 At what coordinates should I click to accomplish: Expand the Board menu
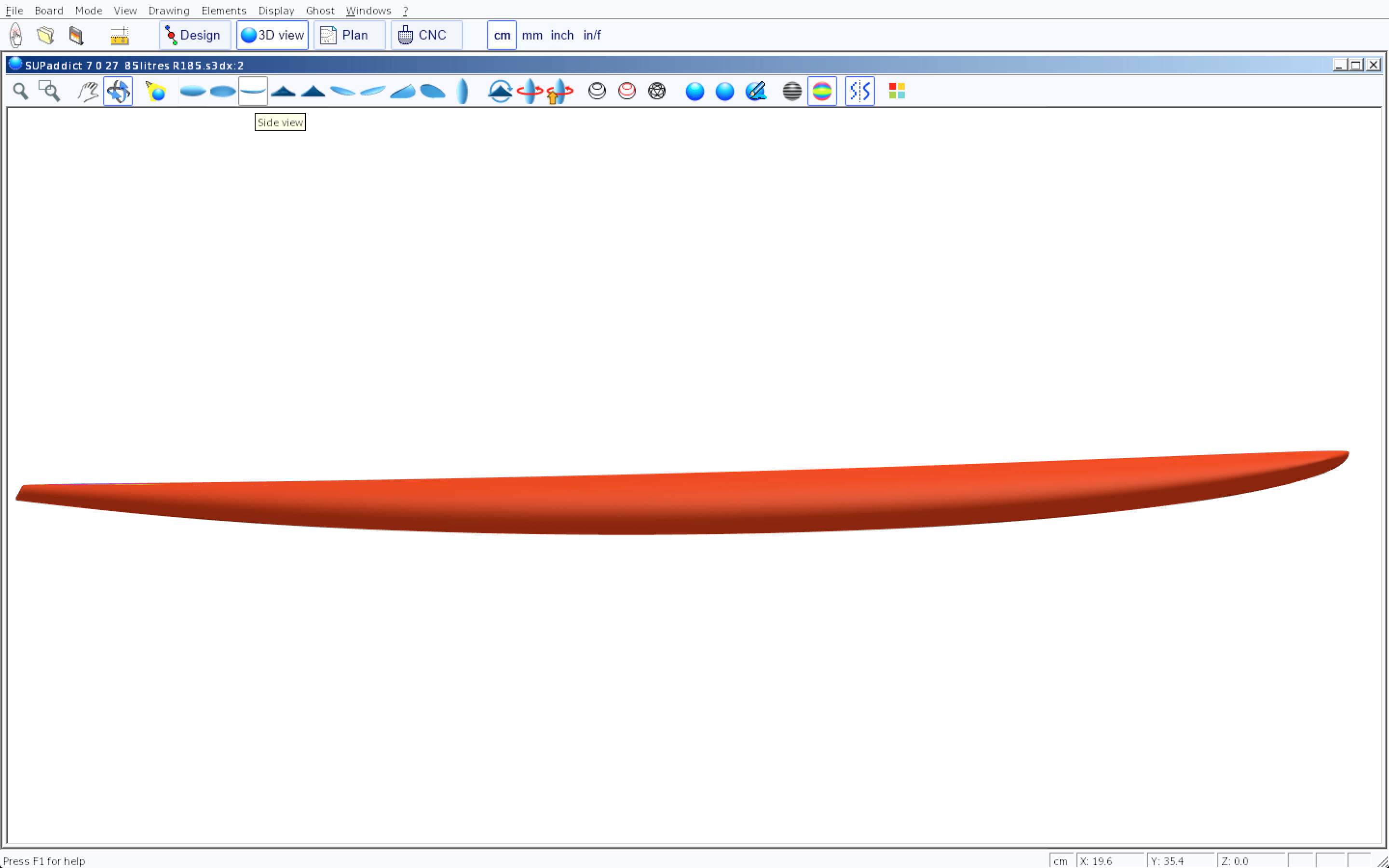[x=49, y=10]
